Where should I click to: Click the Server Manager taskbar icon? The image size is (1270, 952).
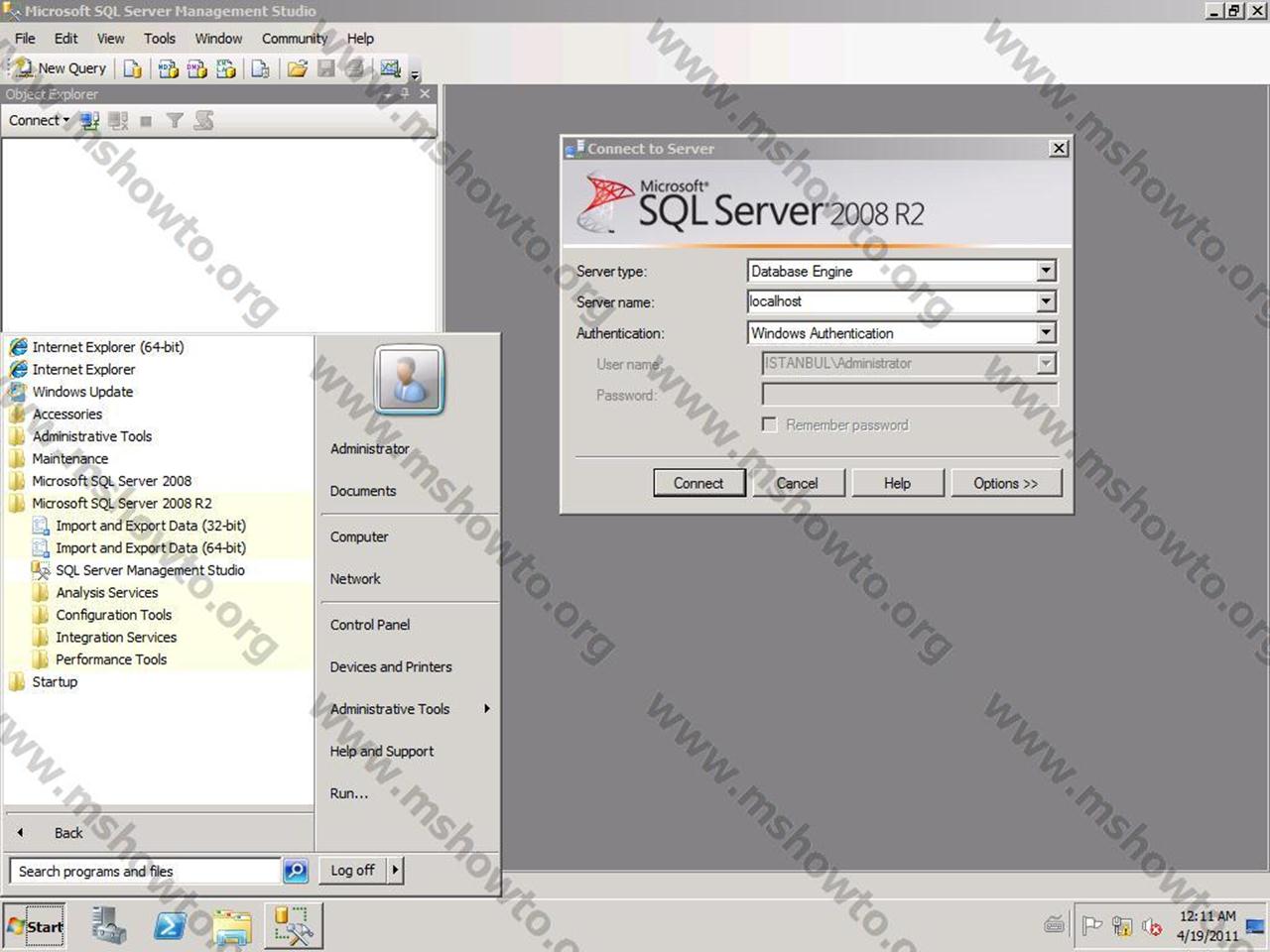(109, 926)
